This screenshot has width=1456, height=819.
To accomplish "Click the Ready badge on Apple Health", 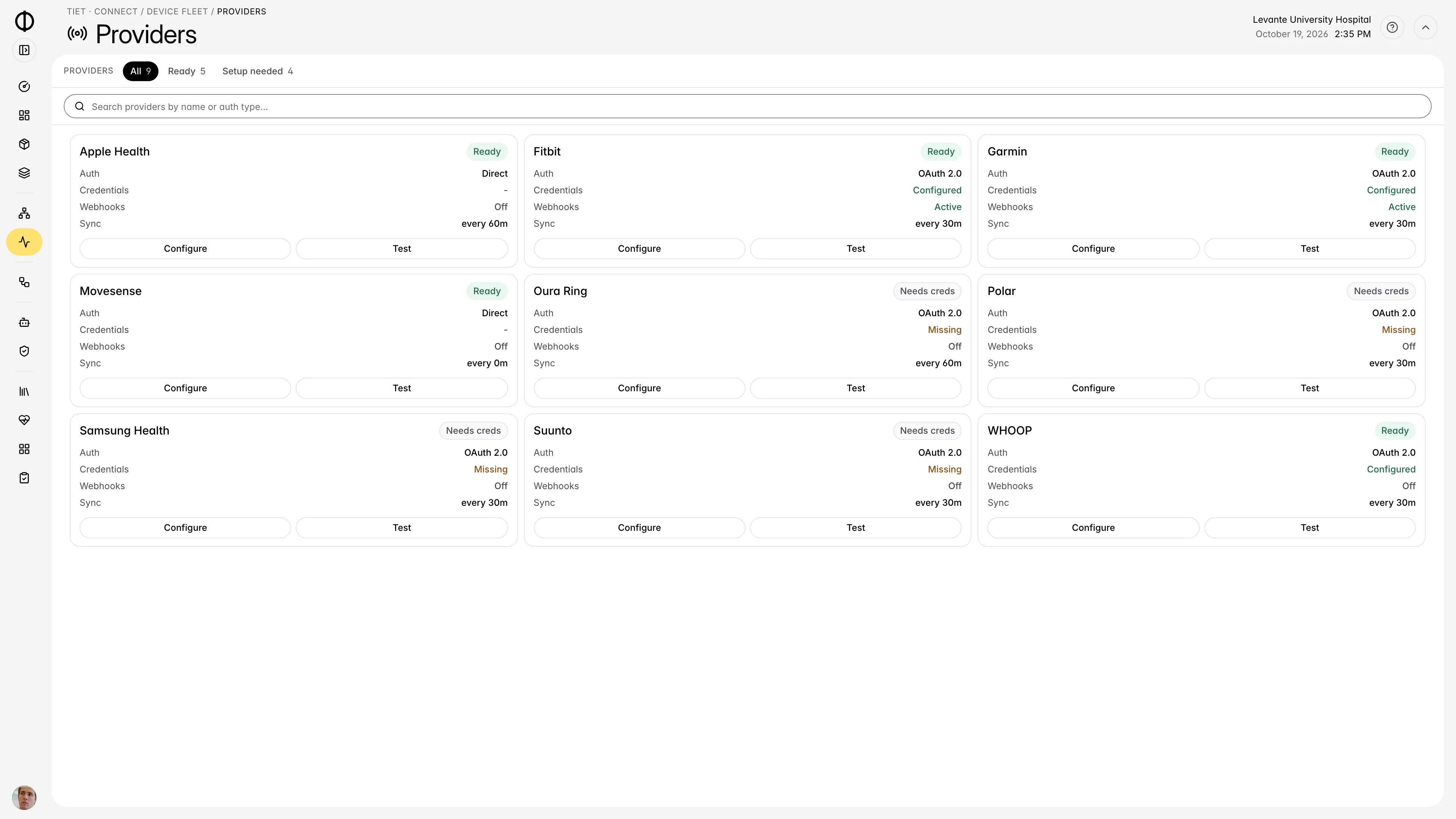I will pyautogui.click(x=486, y=152).
